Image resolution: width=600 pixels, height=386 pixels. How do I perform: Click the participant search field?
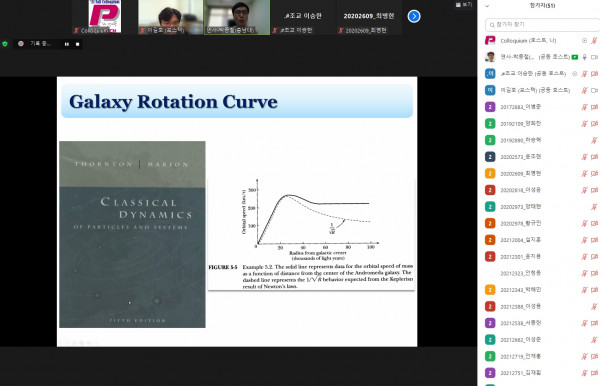click(542, 24)
